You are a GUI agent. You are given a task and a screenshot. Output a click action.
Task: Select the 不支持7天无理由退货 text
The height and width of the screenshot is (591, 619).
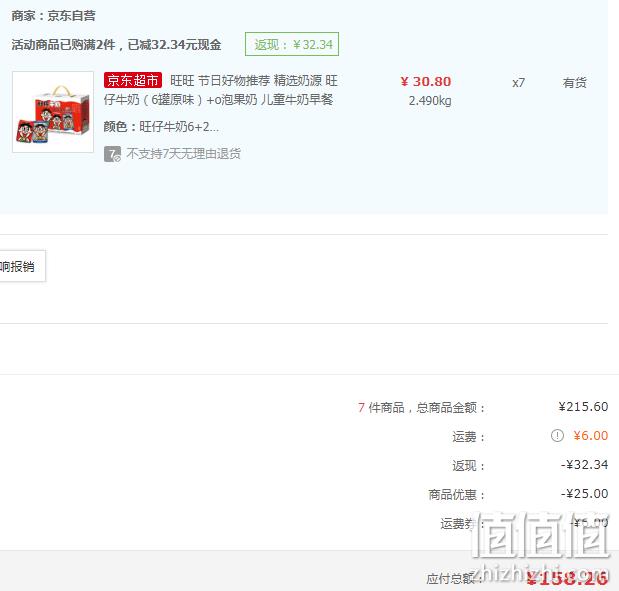184,154
